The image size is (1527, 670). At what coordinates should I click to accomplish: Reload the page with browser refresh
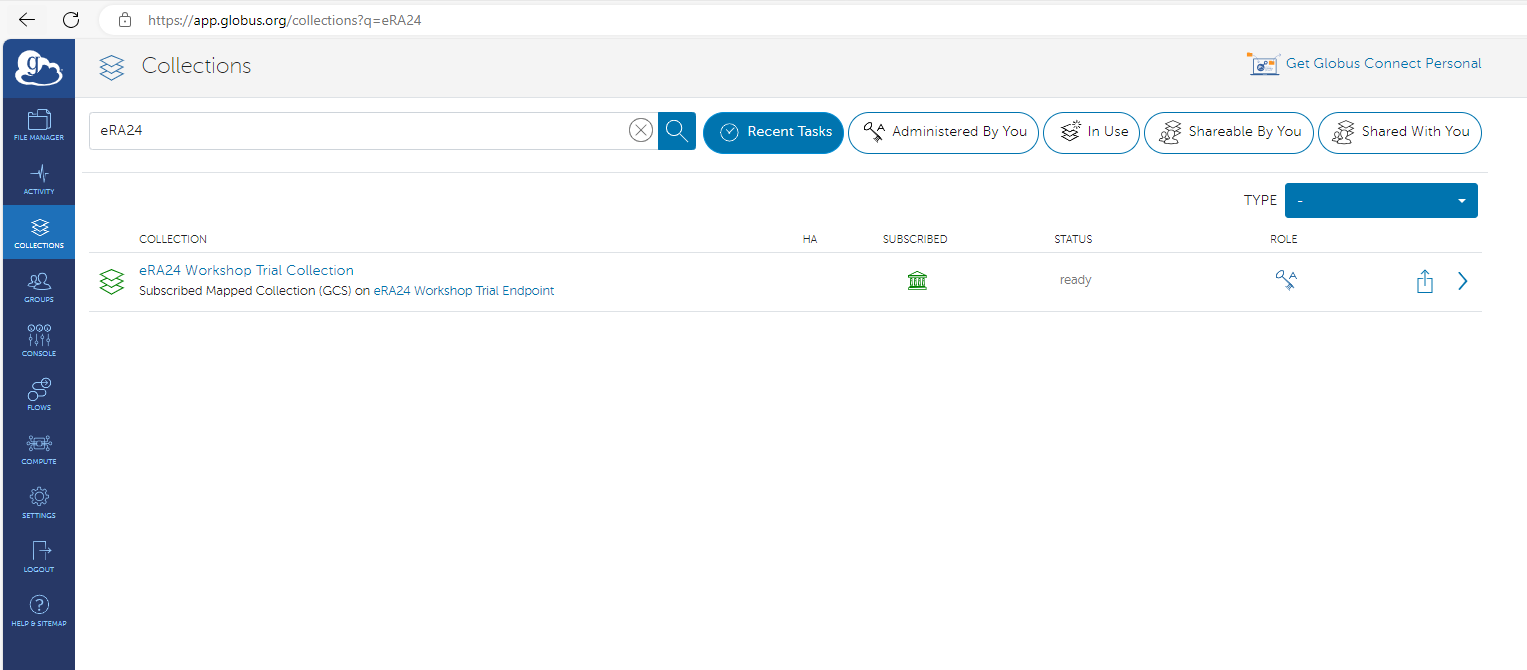[71, 19]
